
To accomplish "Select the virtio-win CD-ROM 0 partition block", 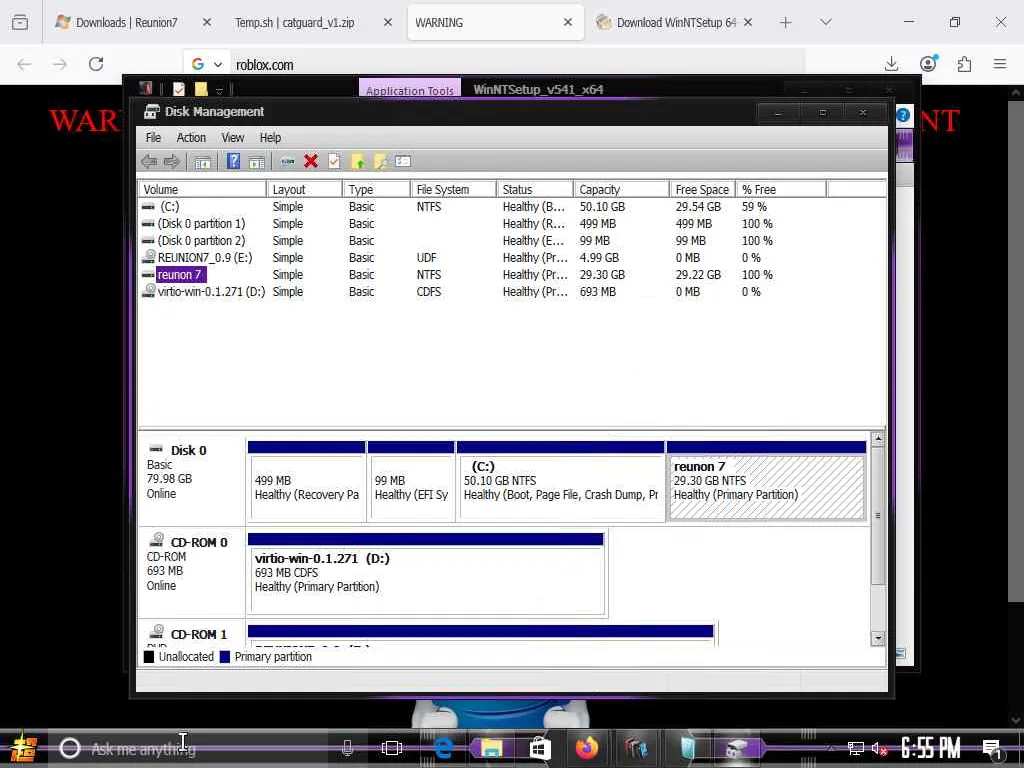I will (426, 575).
